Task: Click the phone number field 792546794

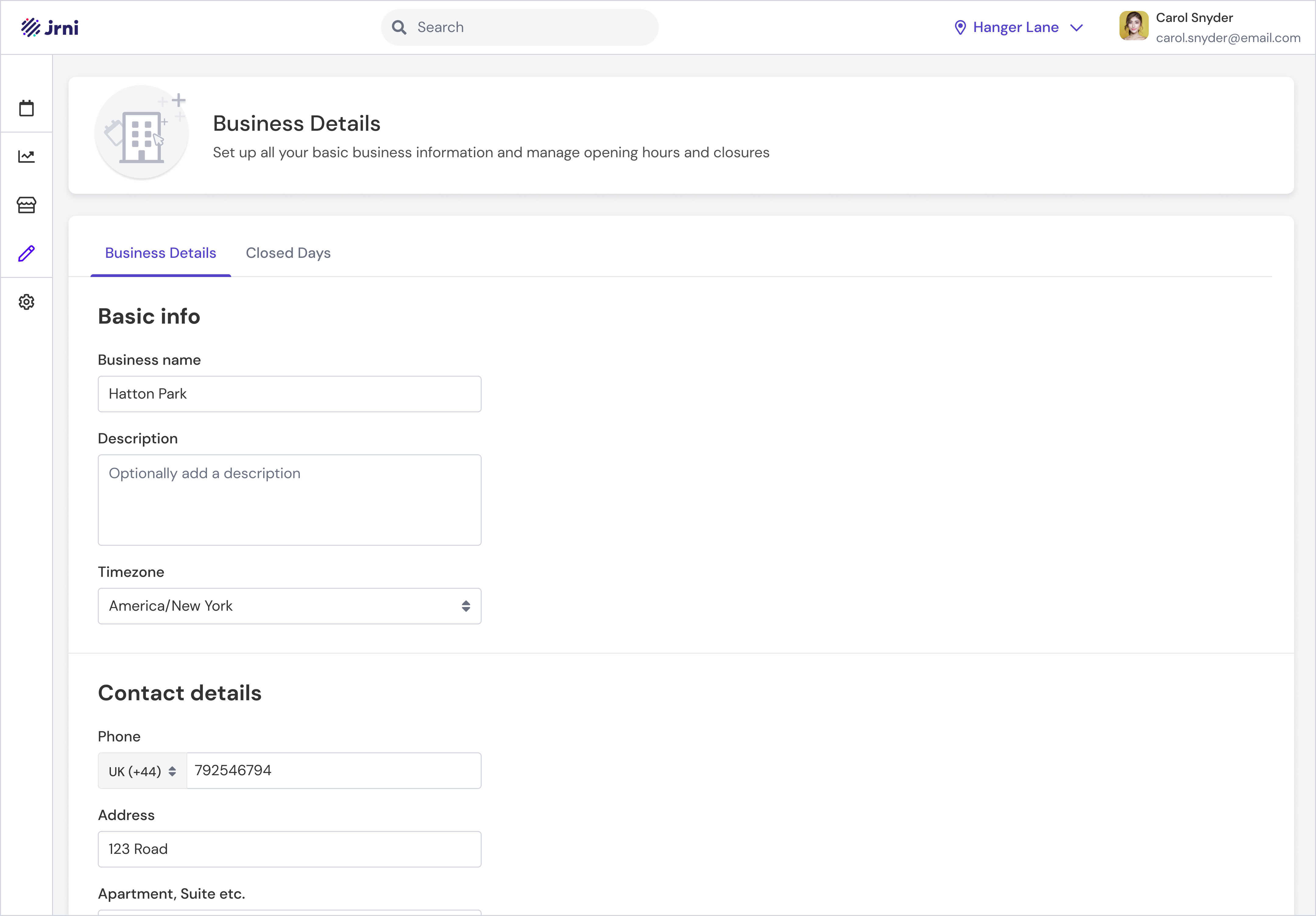Action: click(x=334, y=771)
